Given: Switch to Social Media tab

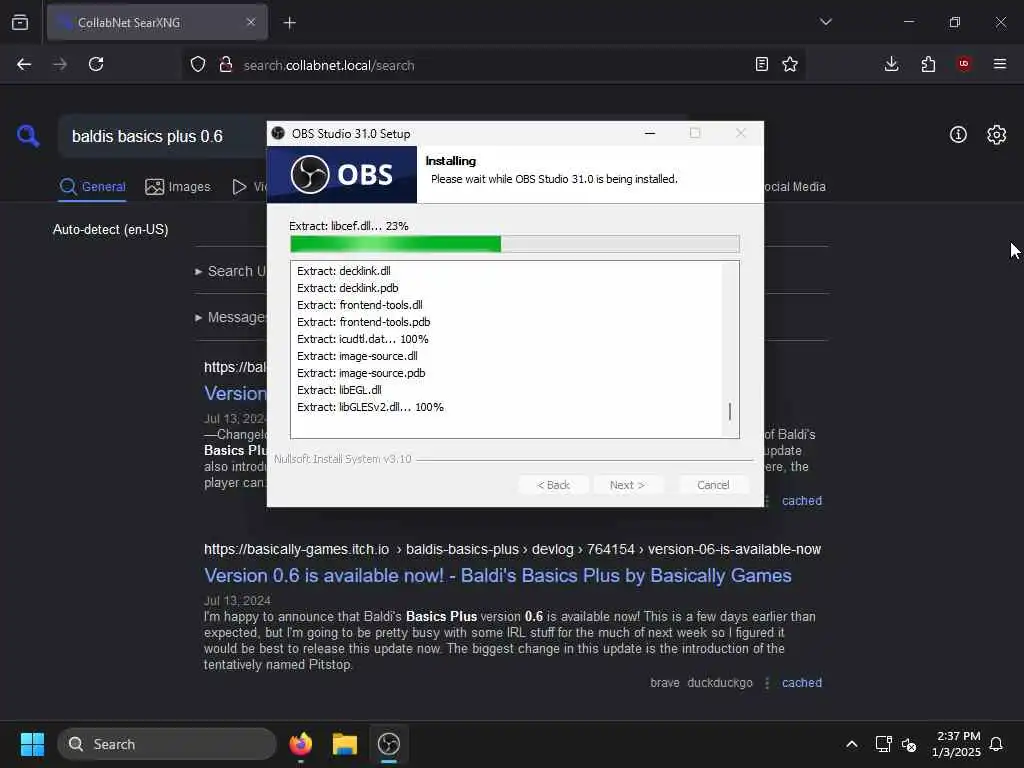Looking at the screenshot, I should [x=795, y=187].
